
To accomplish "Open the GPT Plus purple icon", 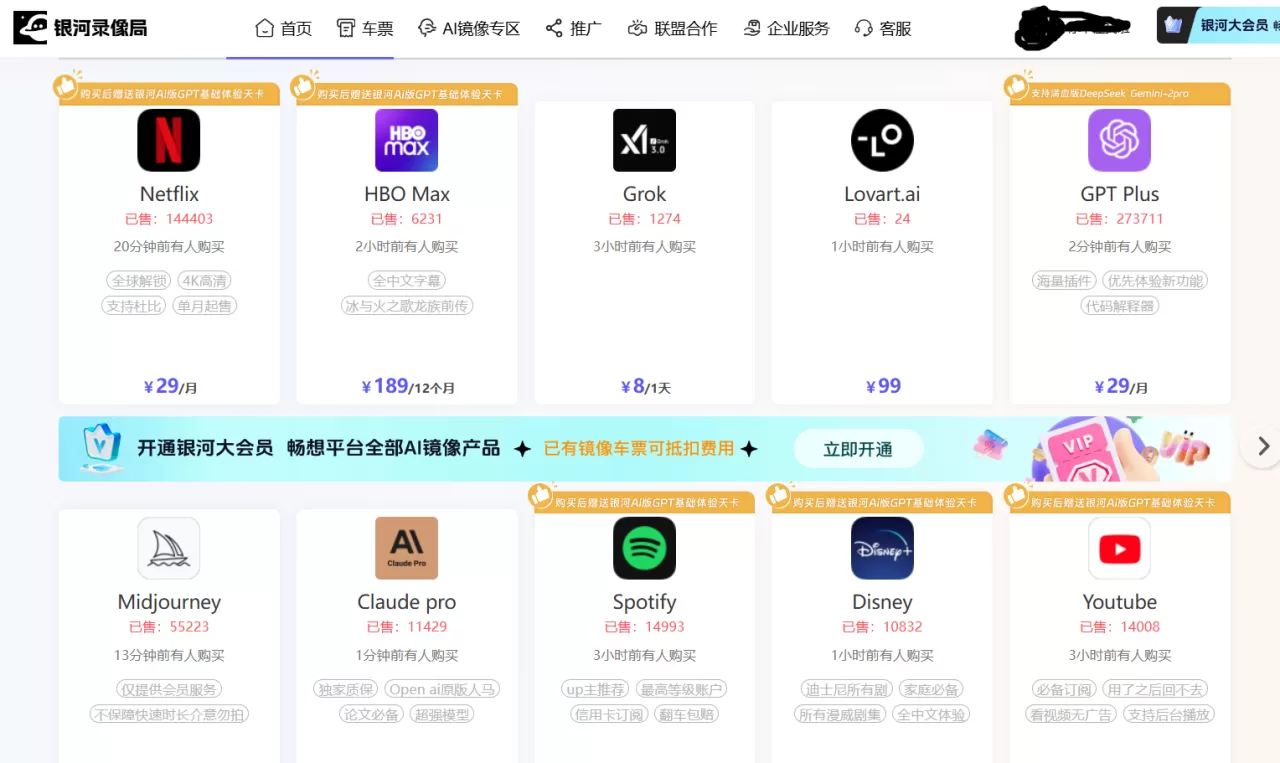I will [1120, 140].
